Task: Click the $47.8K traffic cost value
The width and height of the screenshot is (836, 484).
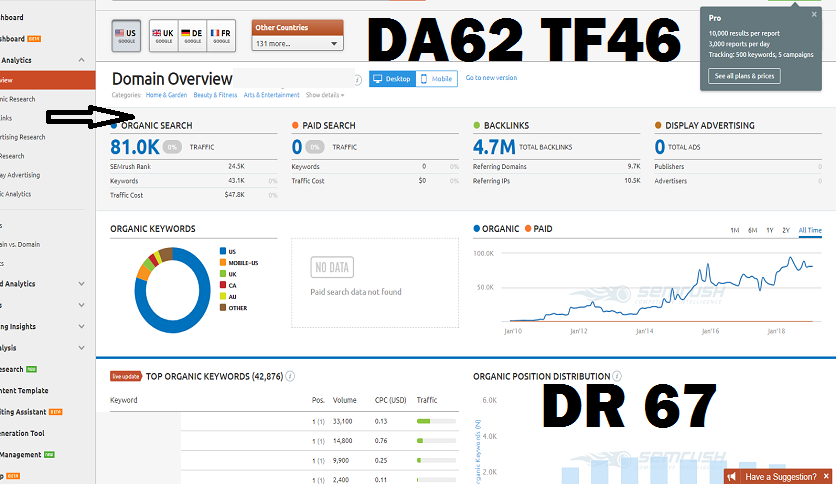Action: pyautogui.click(x=235, y=195)
